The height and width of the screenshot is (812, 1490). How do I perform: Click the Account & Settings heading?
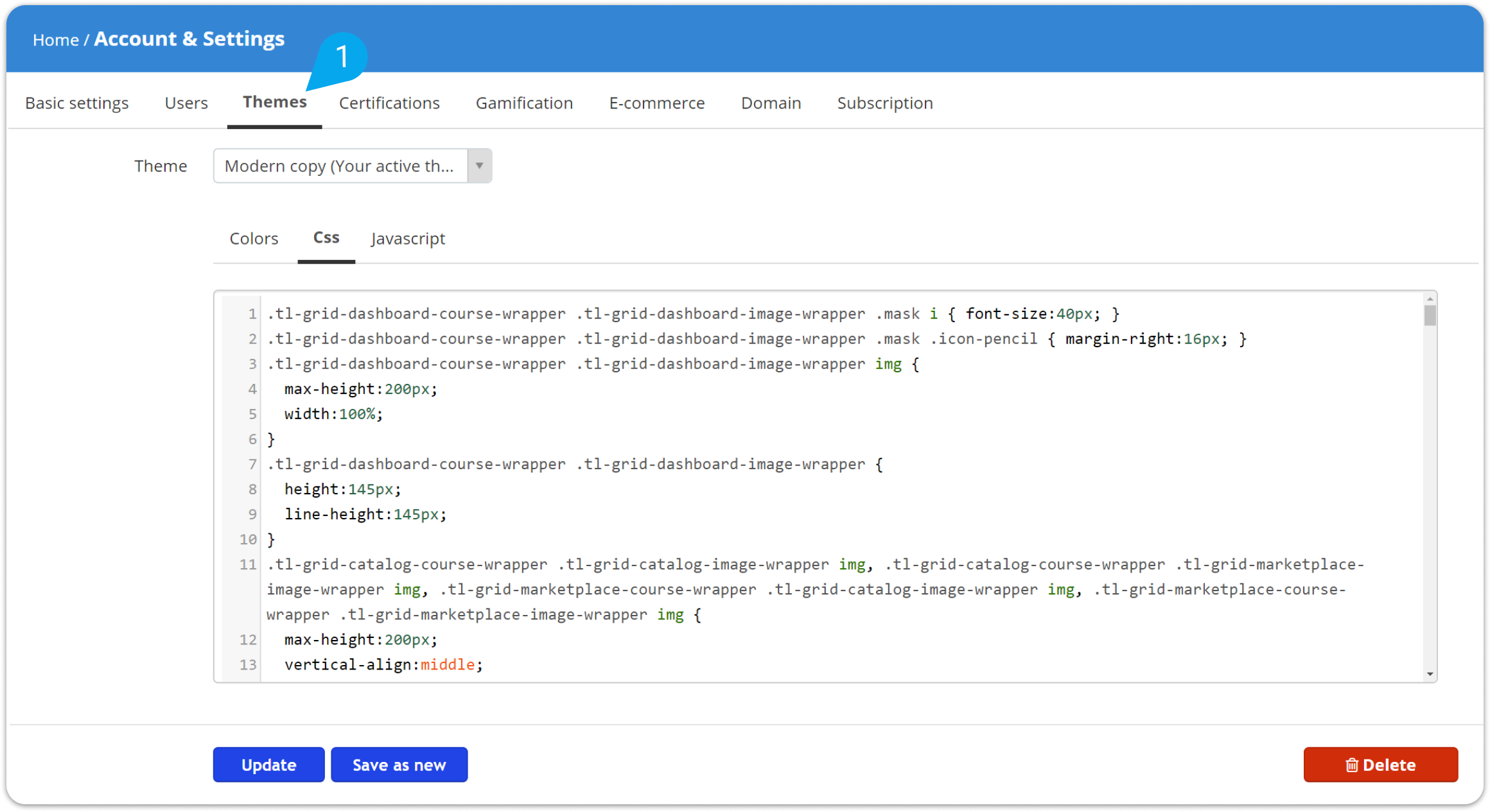coord(189,39)
